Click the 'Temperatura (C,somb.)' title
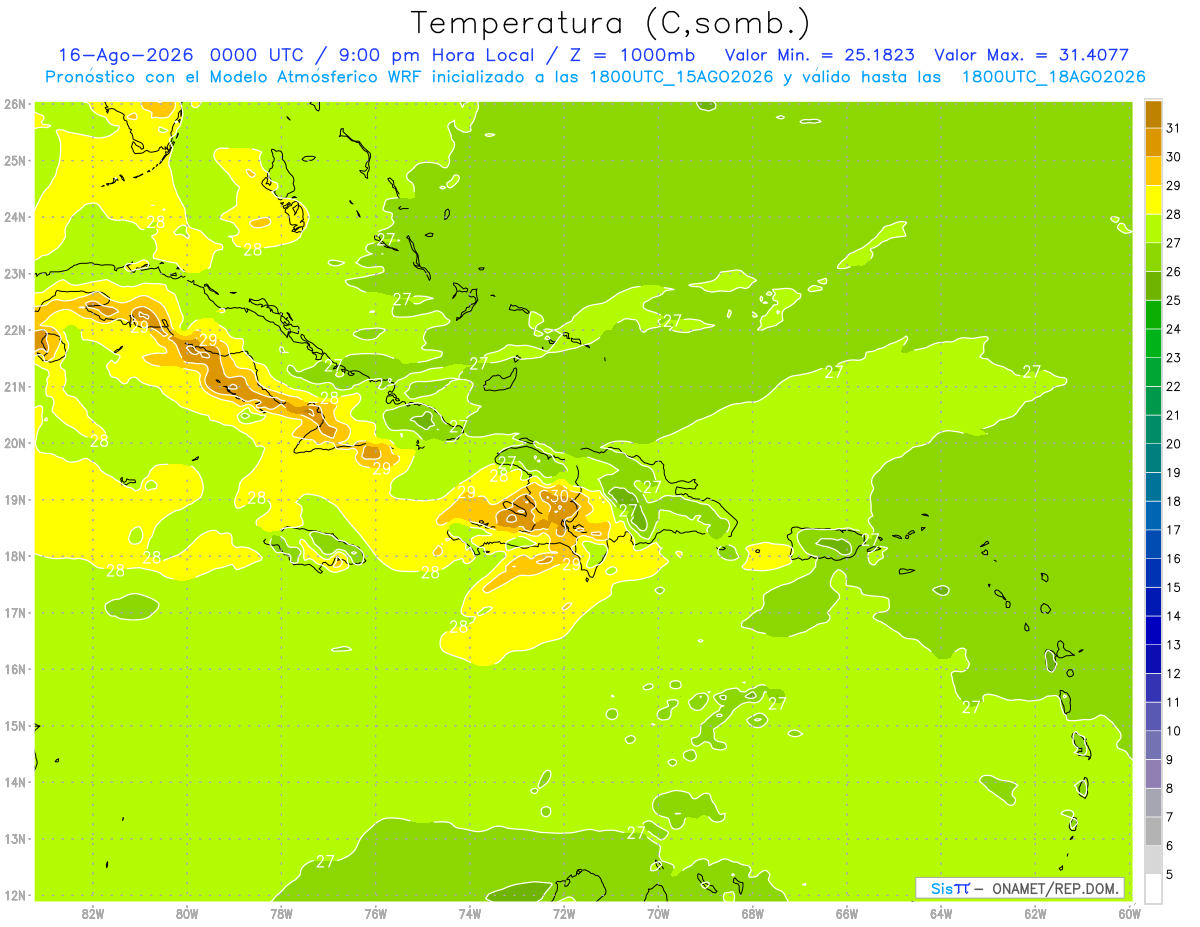This screenshot has width=1200, height=927. pyautogui.click(x=611, y=22)
